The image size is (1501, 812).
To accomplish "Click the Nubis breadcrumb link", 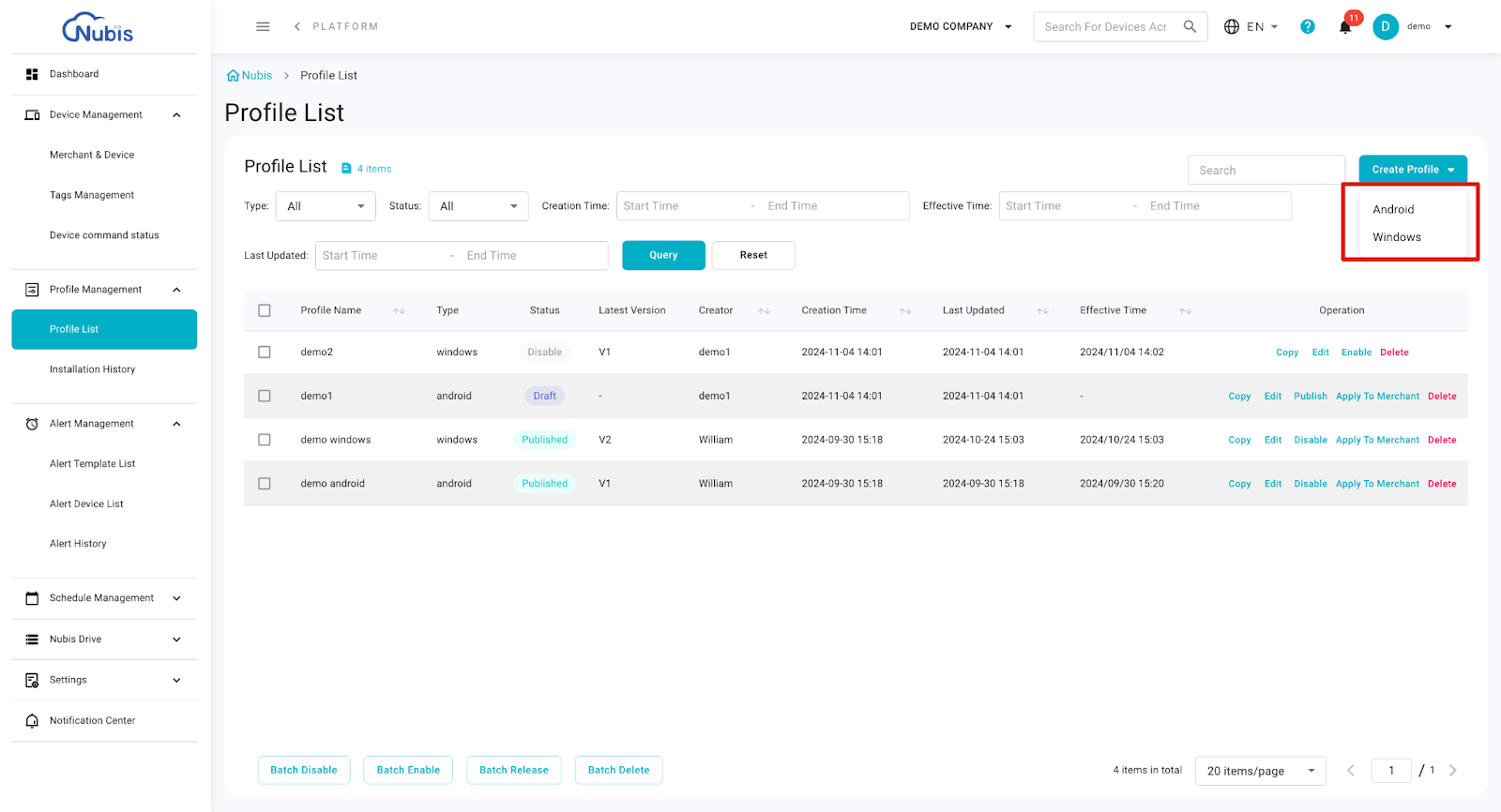I will (x=256, y=75).
